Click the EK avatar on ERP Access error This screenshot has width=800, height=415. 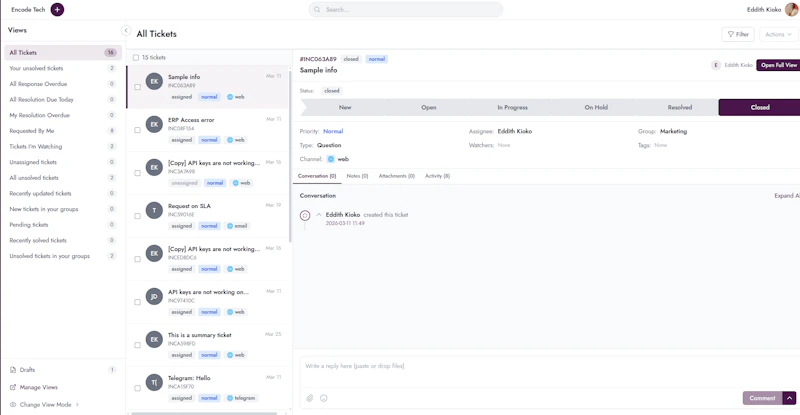click(154, 124)
